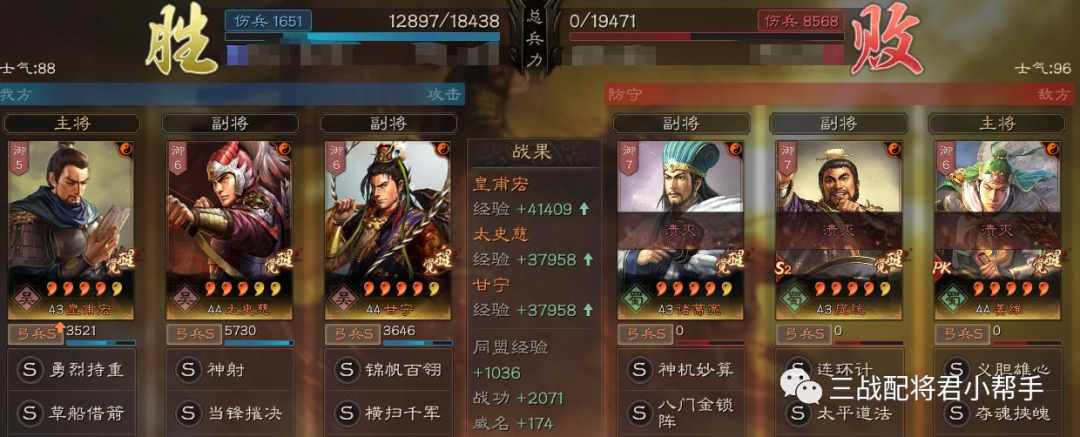Select the 八门金锁阵 skill

coord(682,414)
